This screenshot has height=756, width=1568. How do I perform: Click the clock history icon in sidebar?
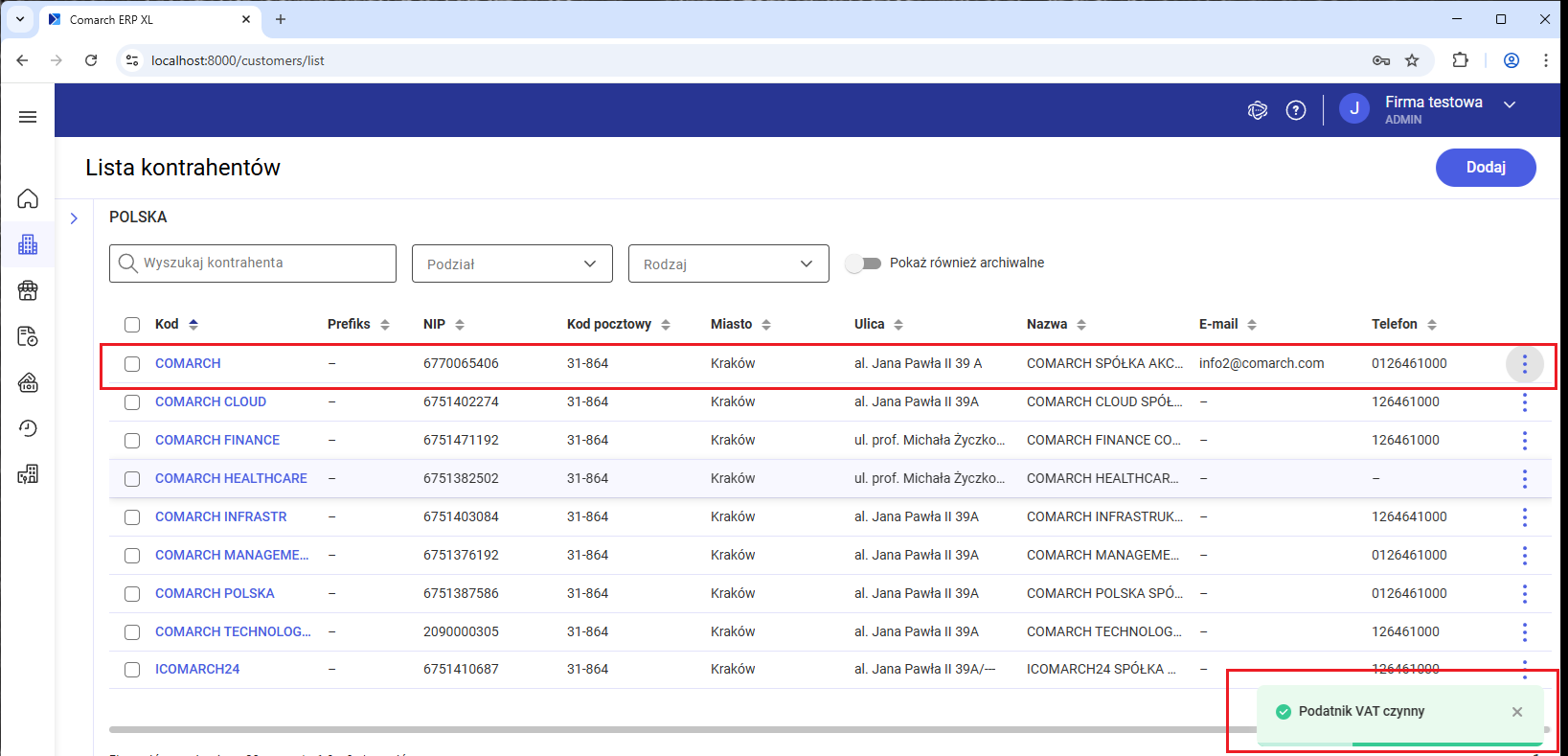(x=28, y=428)
